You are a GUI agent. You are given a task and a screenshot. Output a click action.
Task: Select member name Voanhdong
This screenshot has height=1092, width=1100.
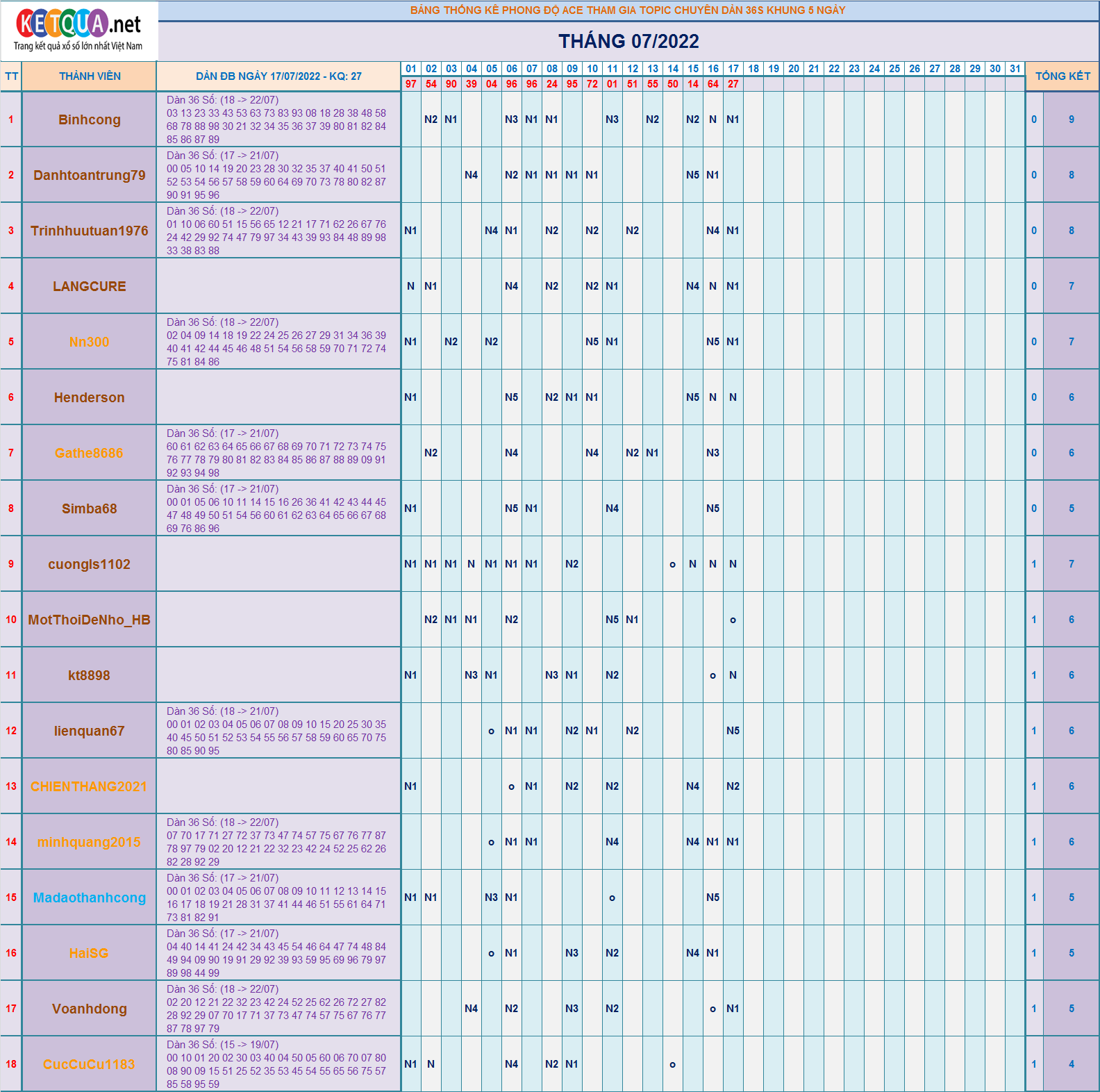pyautogui.click(x=90, y=1009)
